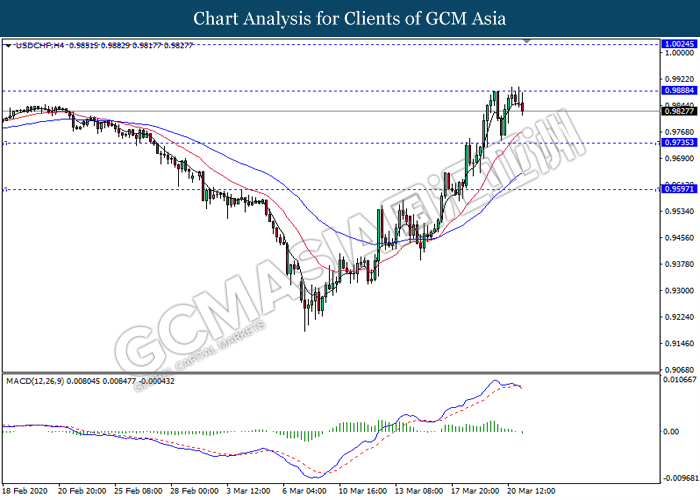Click the current price label 0.98277
The image size is (700, 500).
679,111
